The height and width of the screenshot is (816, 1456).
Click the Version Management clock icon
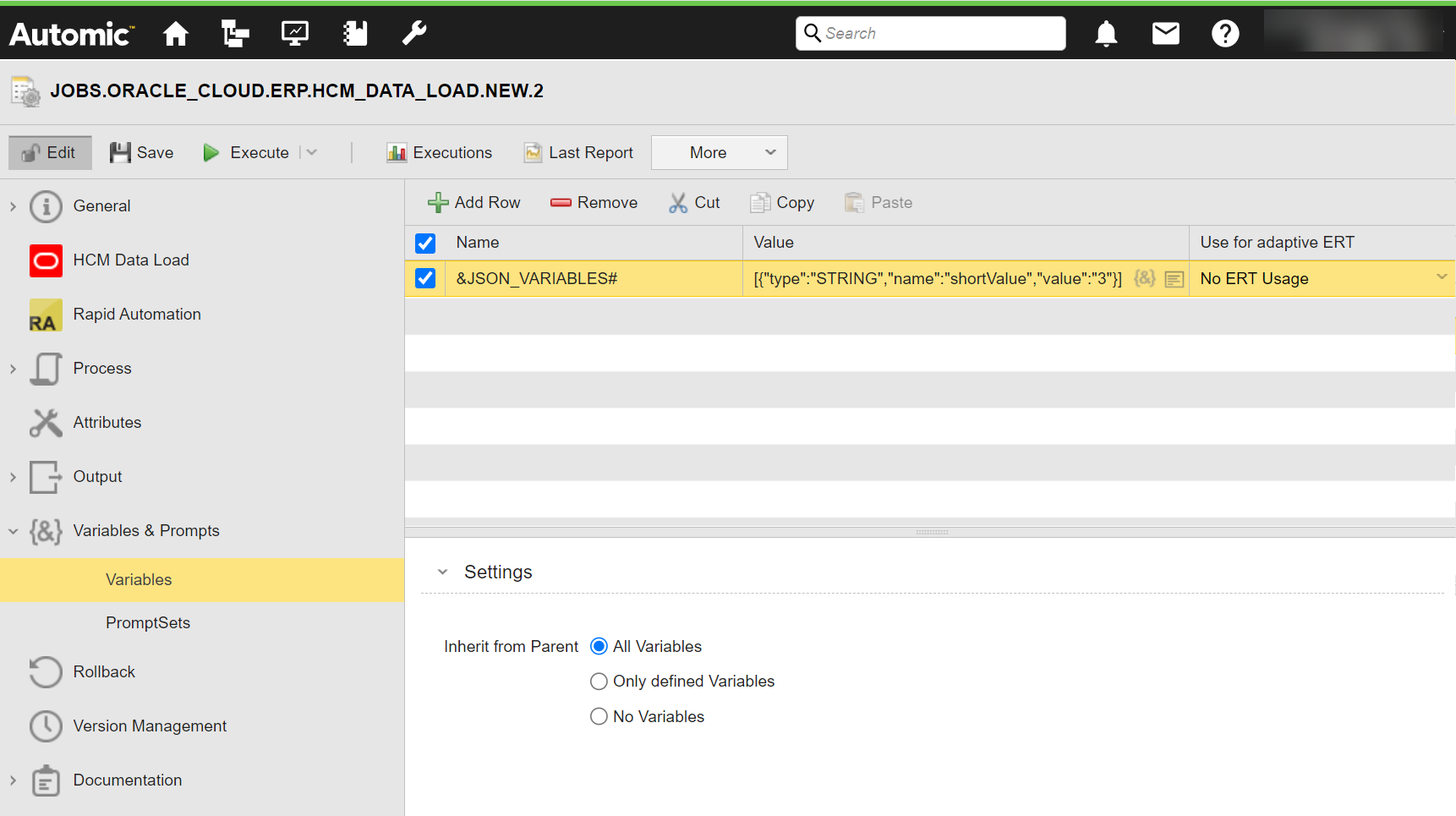pos(46,726)
